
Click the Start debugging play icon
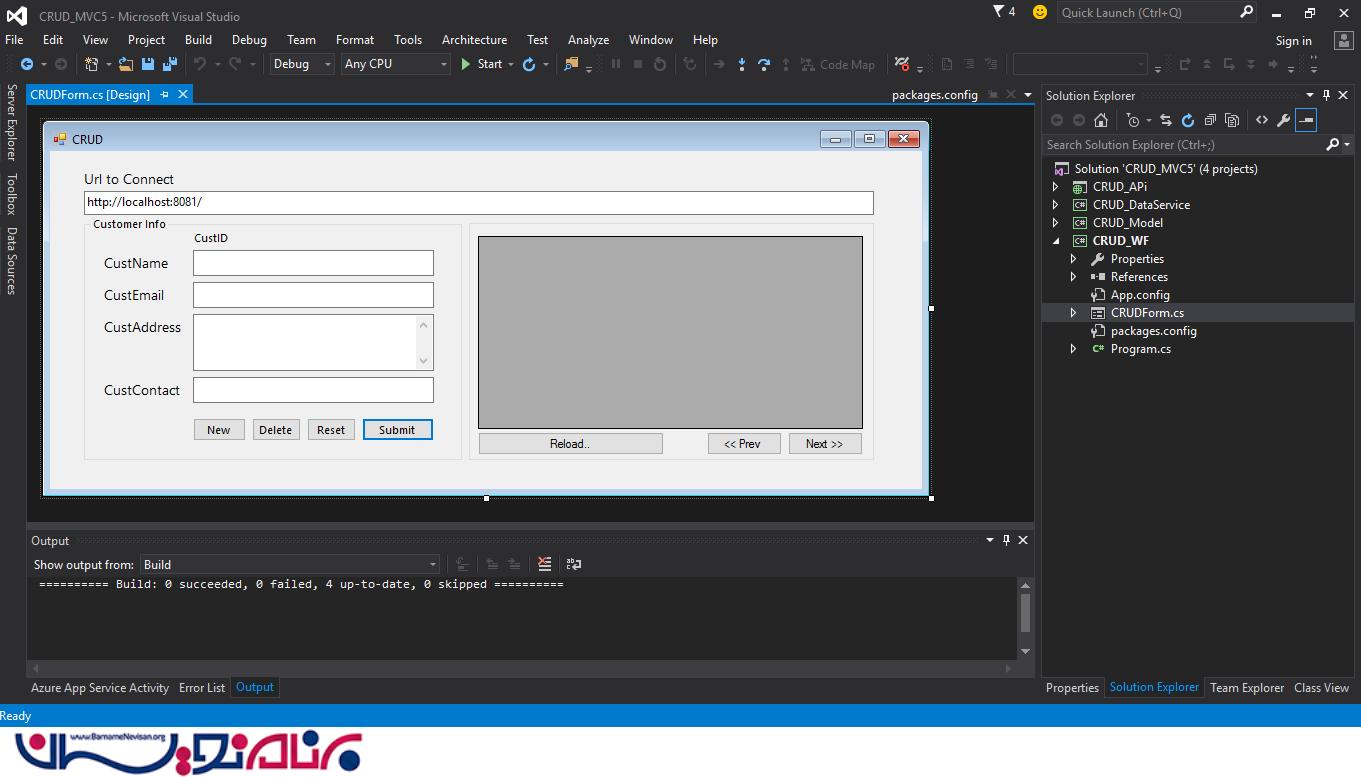466,64
